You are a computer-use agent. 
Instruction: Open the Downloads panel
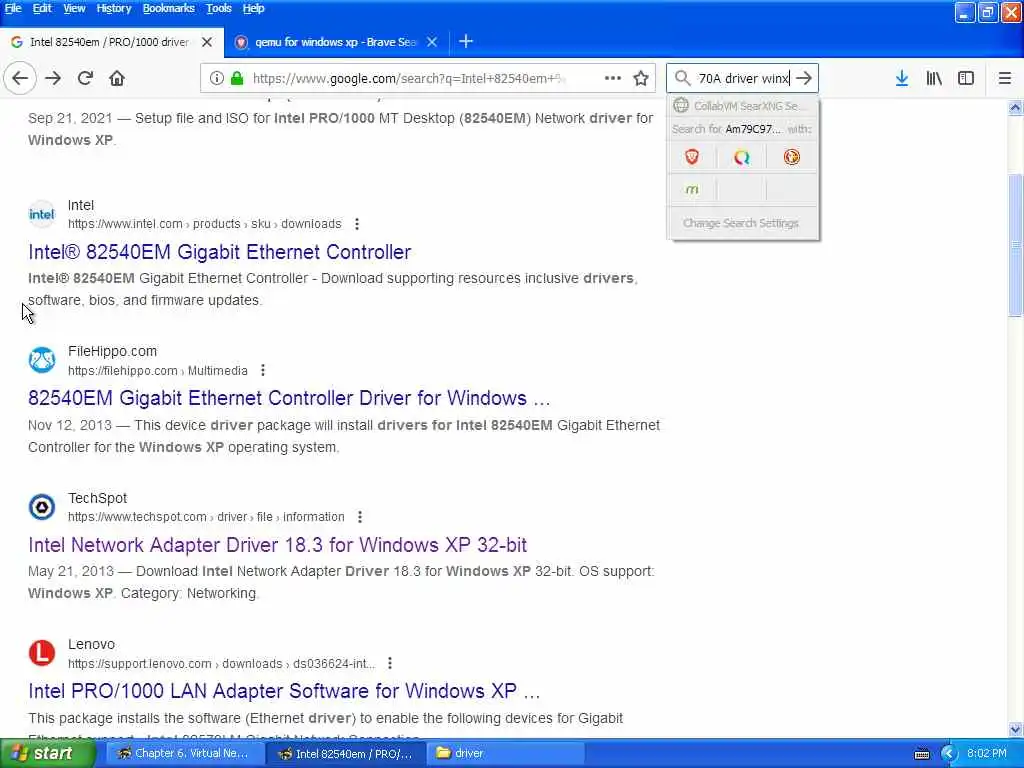[x=902, y=78]
